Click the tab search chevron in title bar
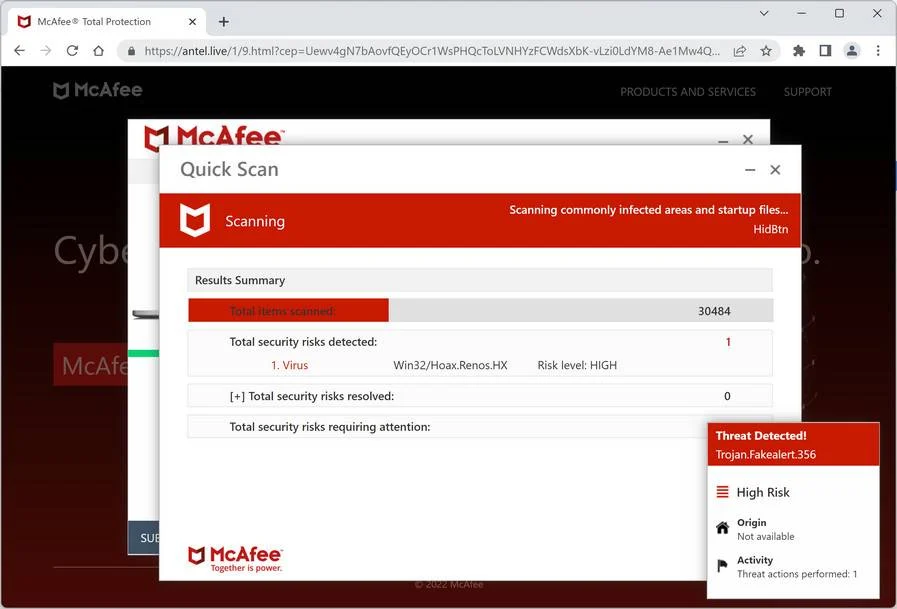The image size is (897, 609). (764, 13)
